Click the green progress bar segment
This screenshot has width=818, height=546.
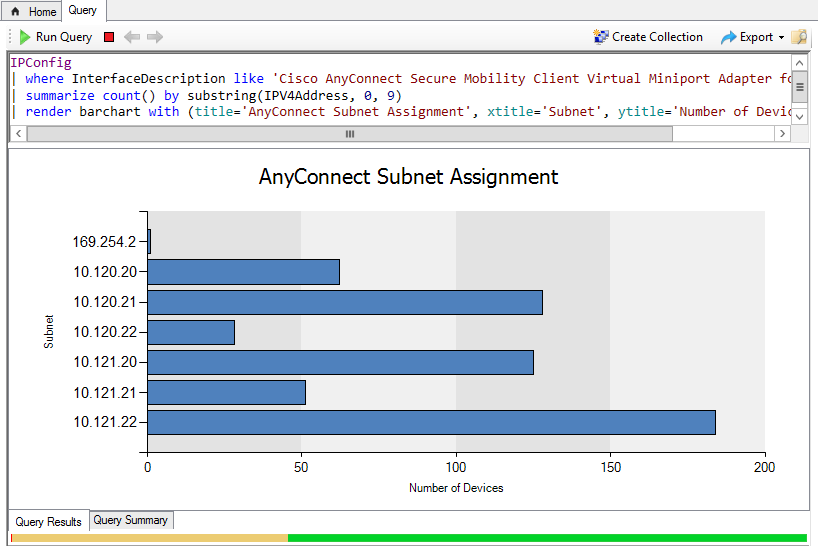tap(547, 538)
